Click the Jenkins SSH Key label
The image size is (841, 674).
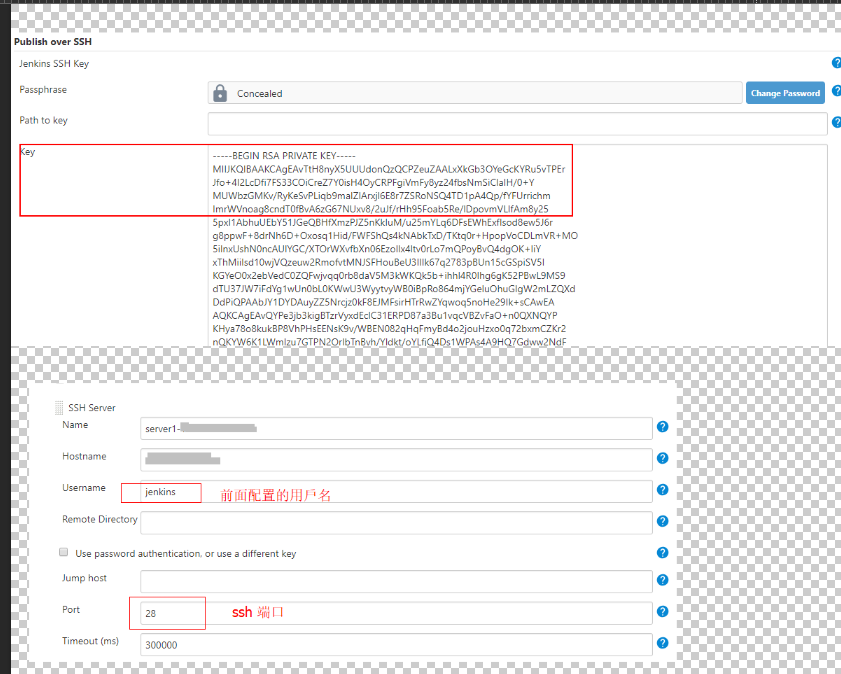point(54,64)
